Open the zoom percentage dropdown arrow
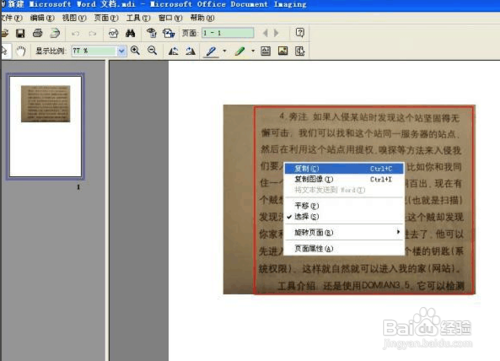 tap(121, 51)
